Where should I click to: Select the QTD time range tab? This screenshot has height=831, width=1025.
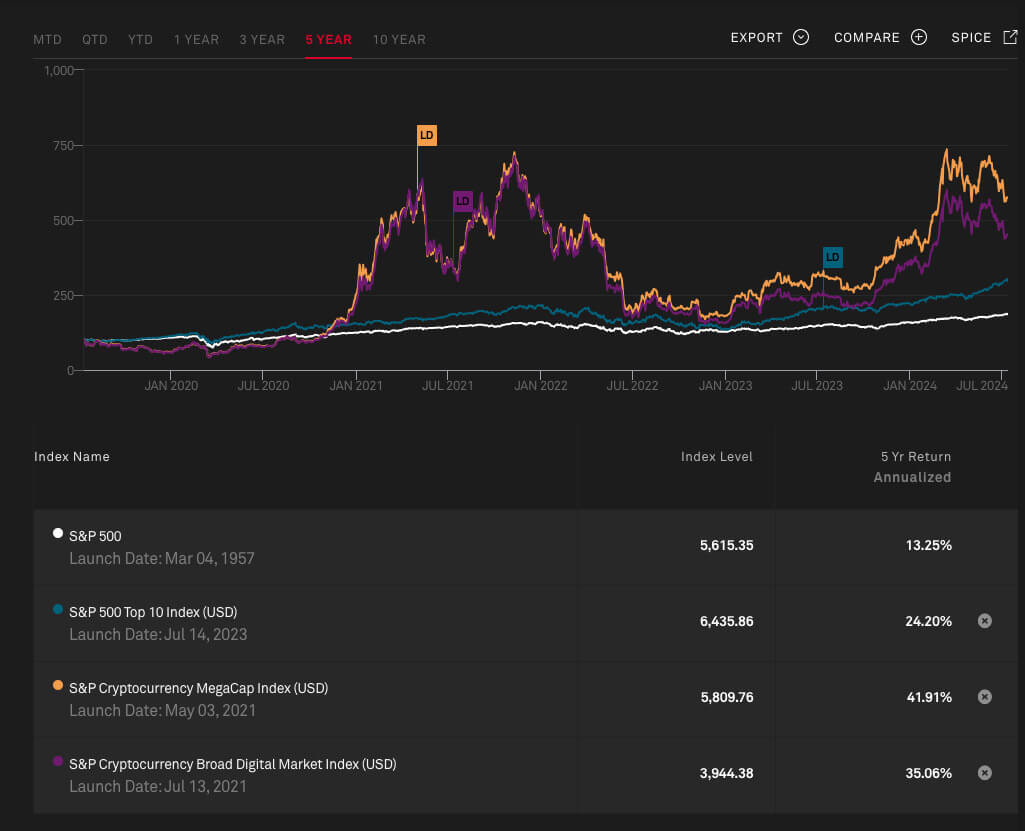[x=95, y=40]
